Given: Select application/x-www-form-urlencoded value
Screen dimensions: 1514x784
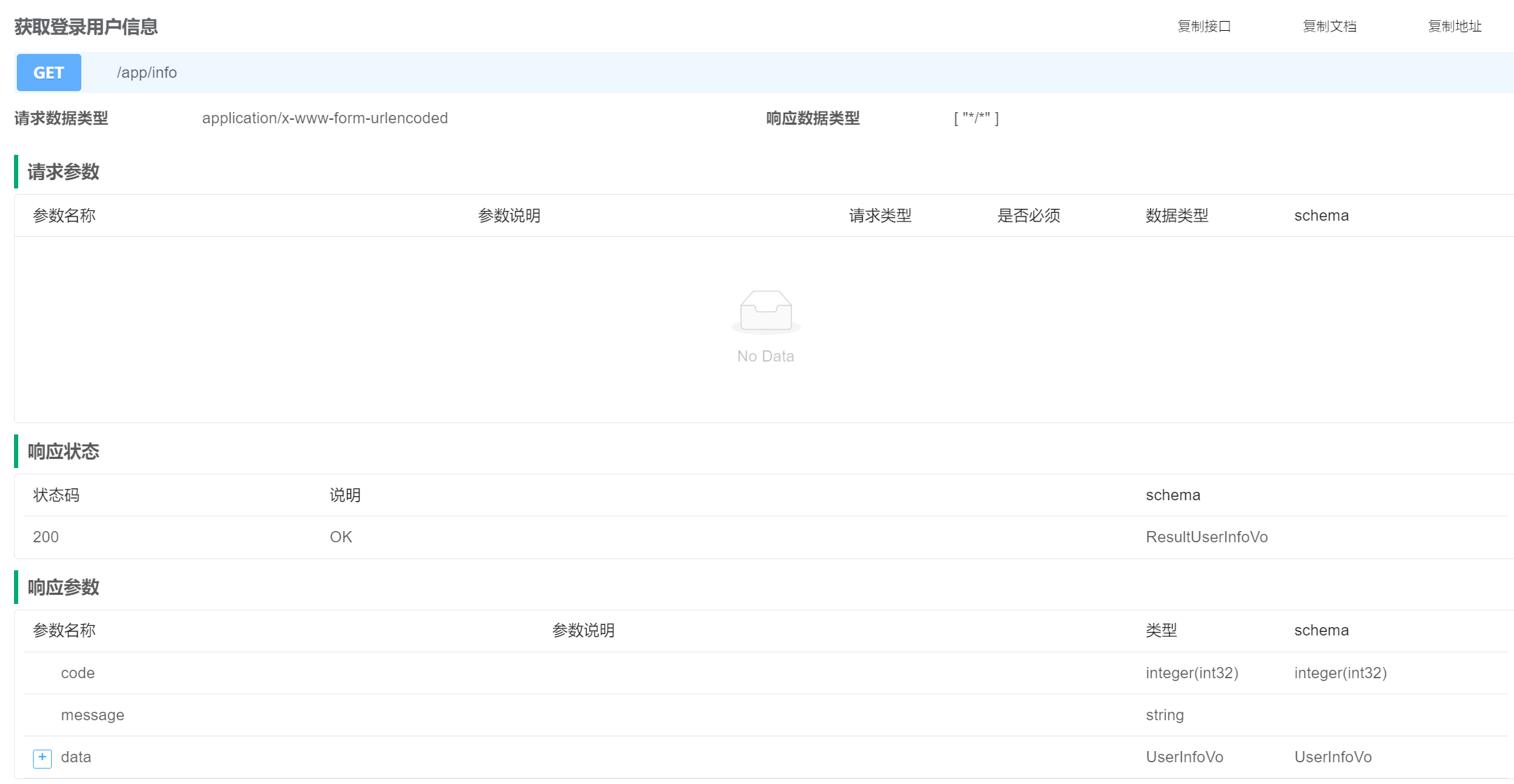Looking at the screenshot, I should 325,118.
